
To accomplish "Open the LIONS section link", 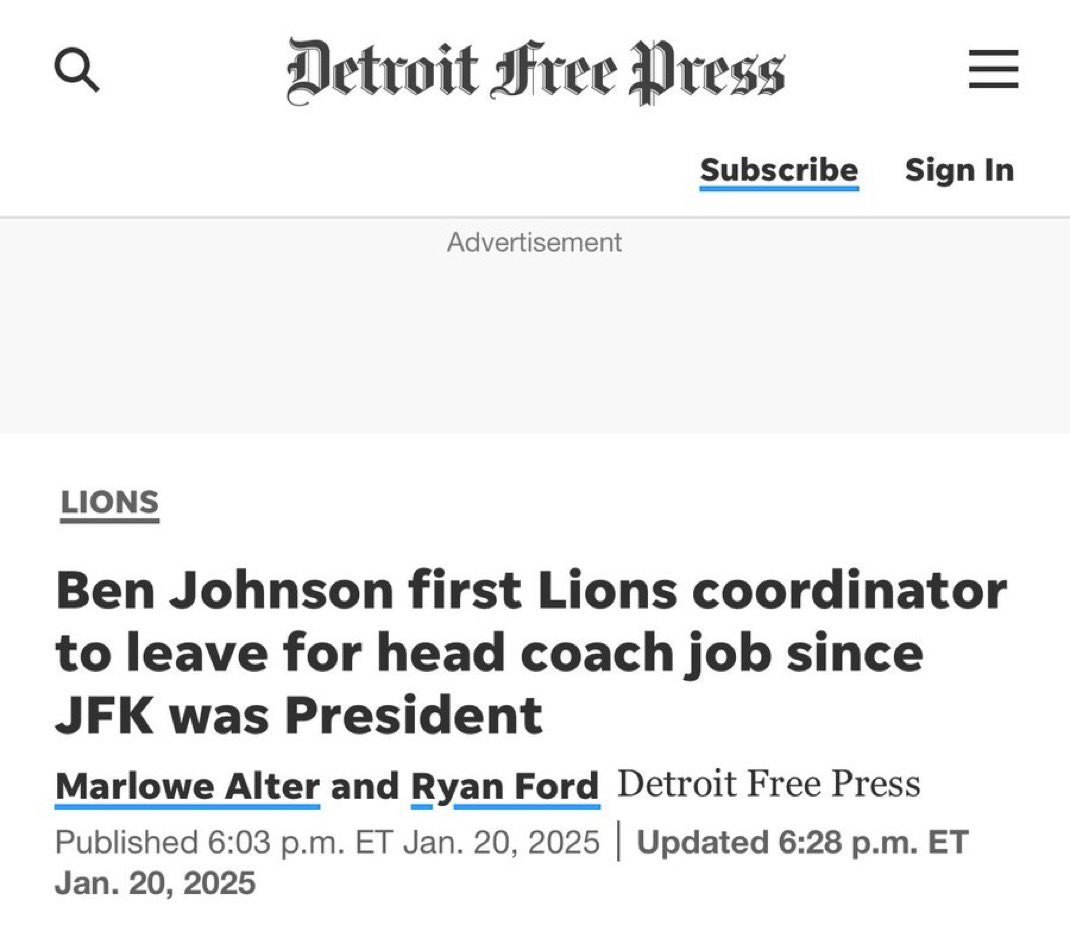I will click(x=109, y=502).
